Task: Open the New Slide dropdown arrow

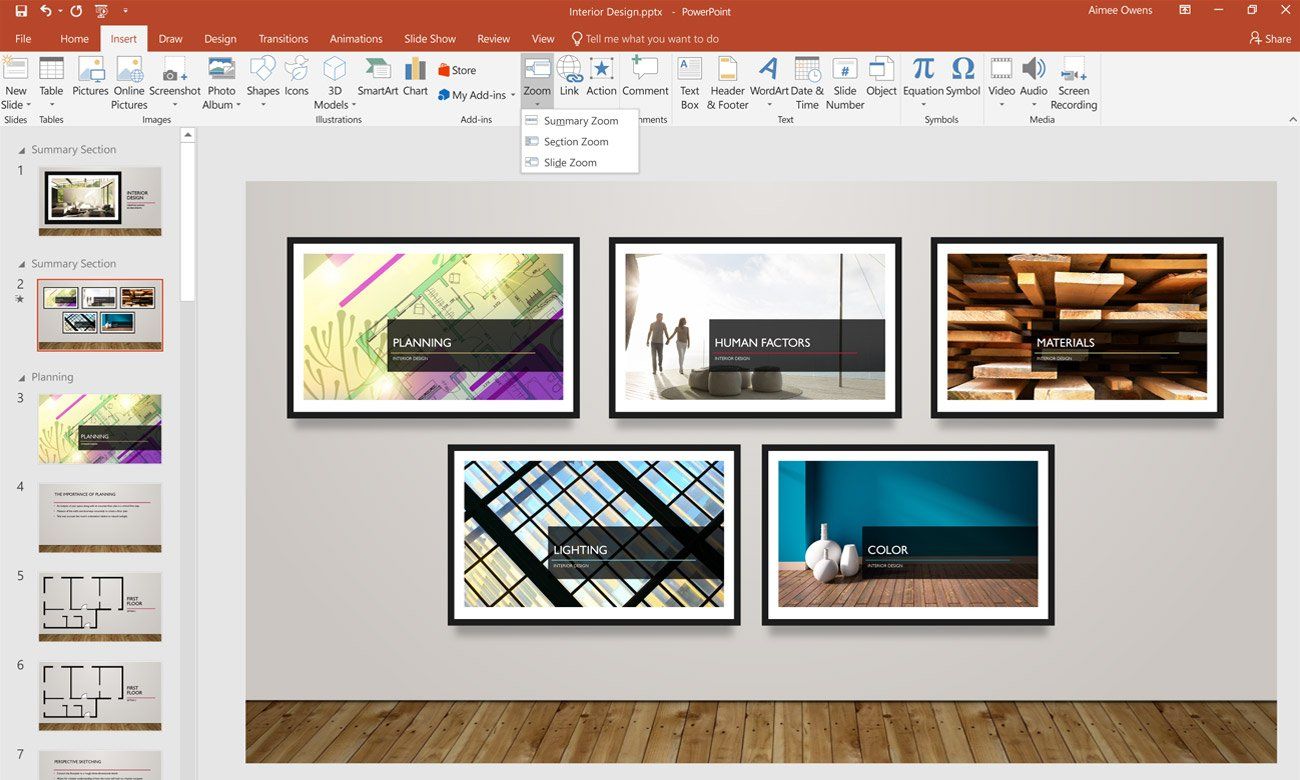Action: (x=29, y=105)
